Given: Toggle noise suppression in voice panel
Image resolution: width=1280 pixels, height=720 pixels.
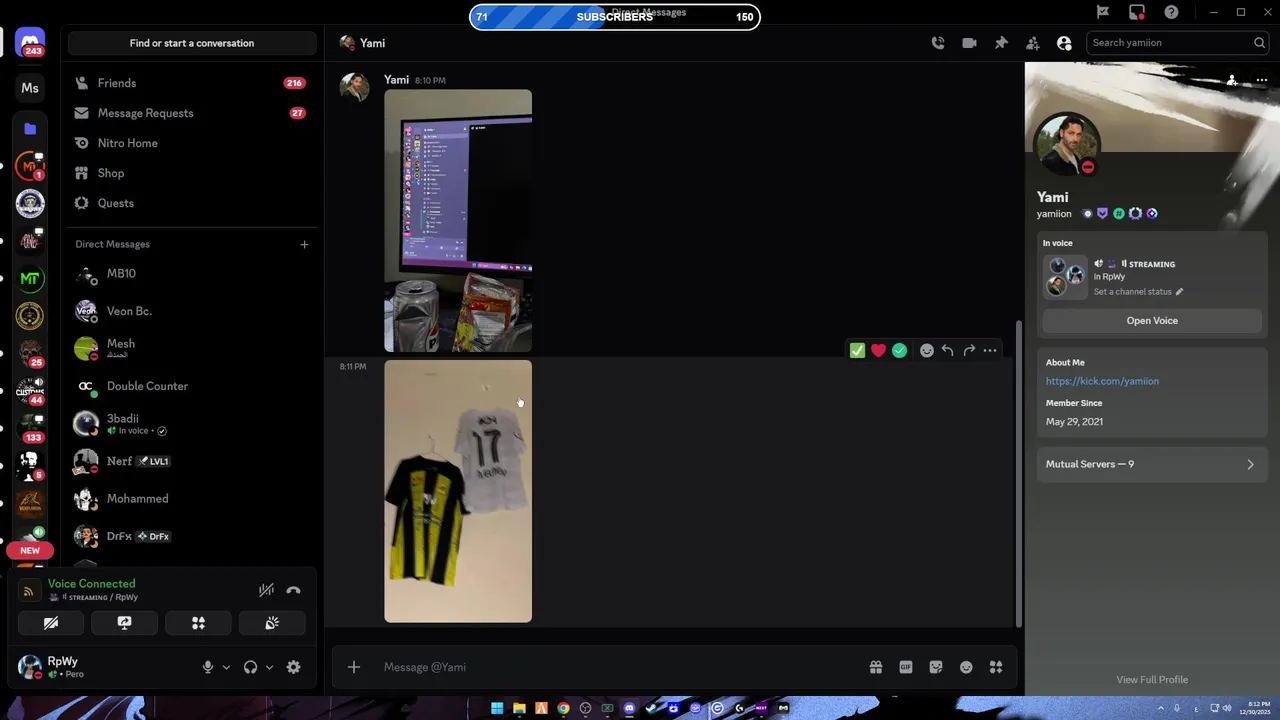Looking at the screenshot, I should [266, 590].
